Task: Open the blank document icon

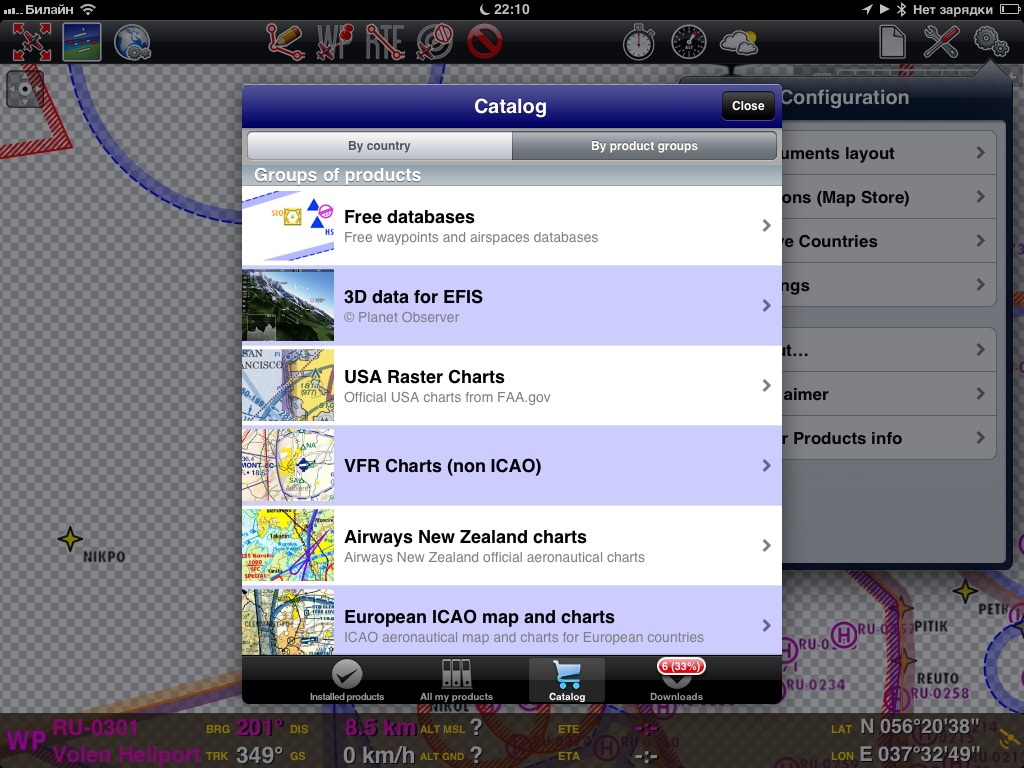Action: point(891,42)
